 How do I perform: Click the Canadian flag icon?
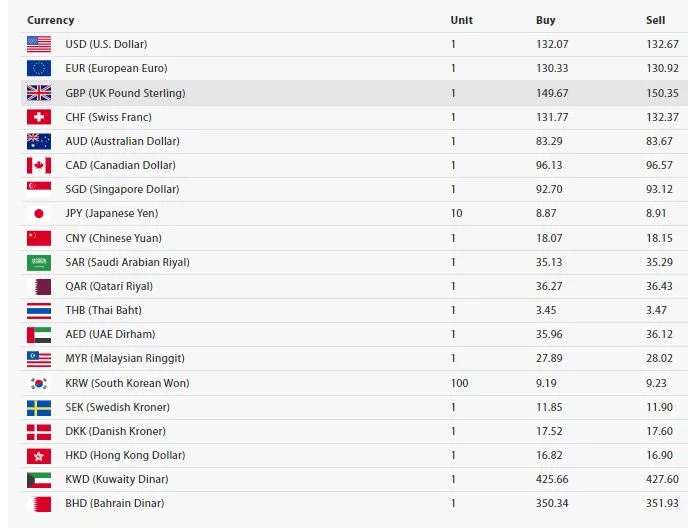coord(39,165)
